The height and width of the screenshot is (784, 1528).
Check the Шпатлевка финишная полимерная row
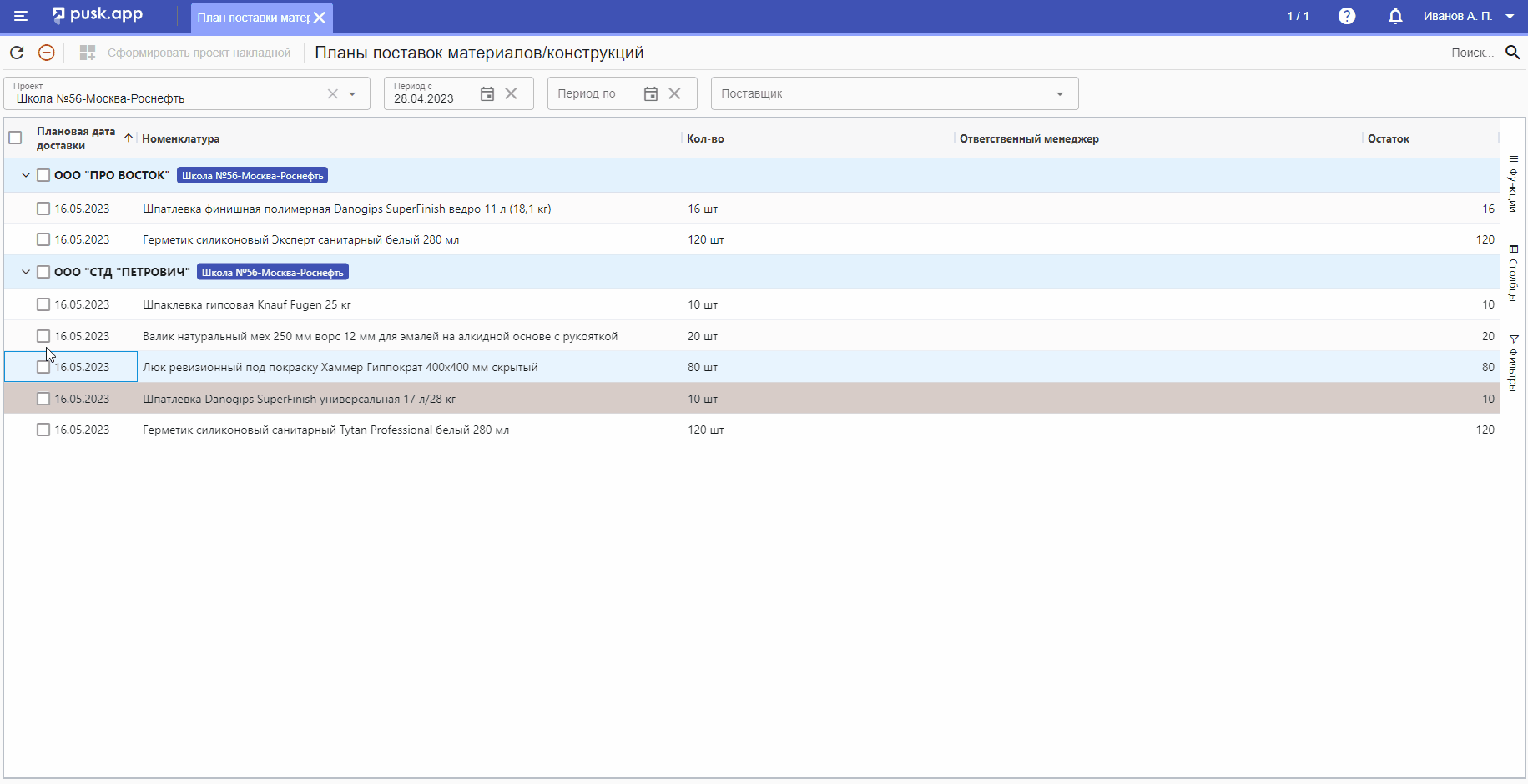point(43,209)
